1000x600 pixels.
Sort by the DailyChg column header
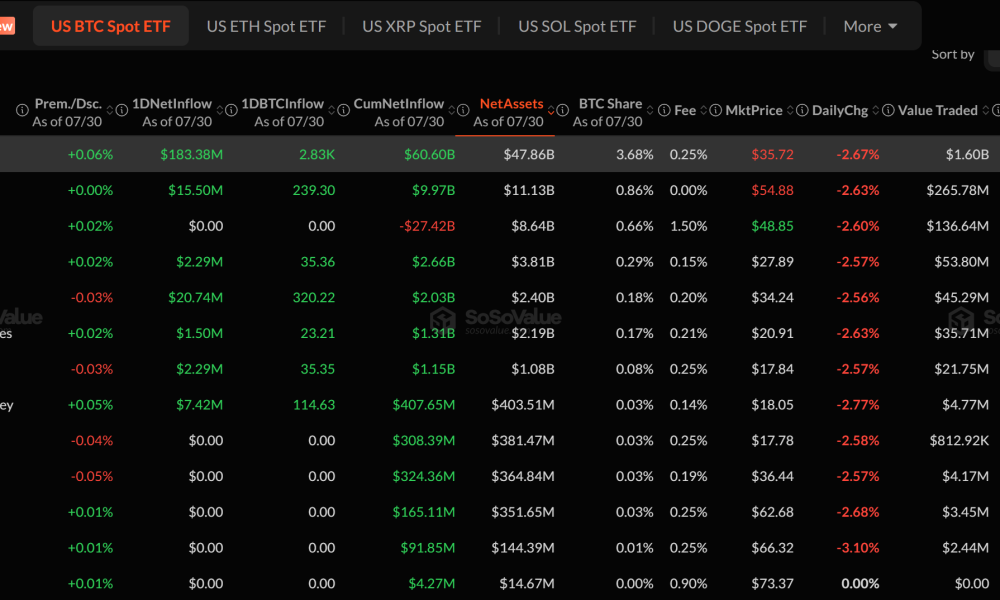tap(839, 110)
